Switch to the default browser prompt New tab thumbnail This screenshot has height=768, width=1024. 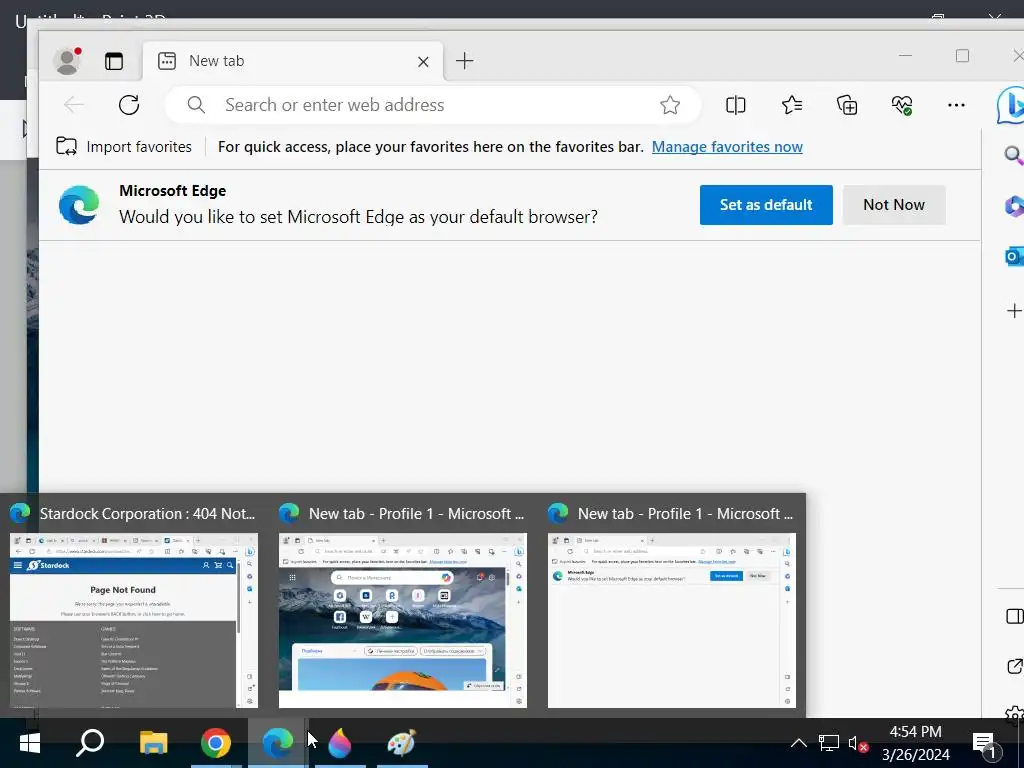(672, 620)
